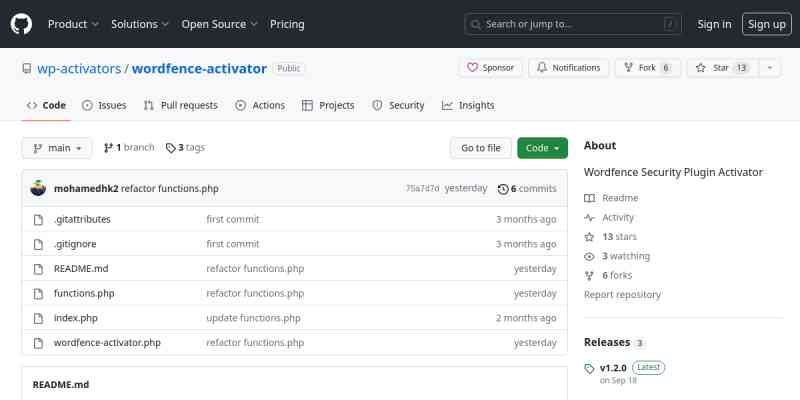Switch to the Insights tab
This screenshot has height=400, width=800.
coord(468,105)
